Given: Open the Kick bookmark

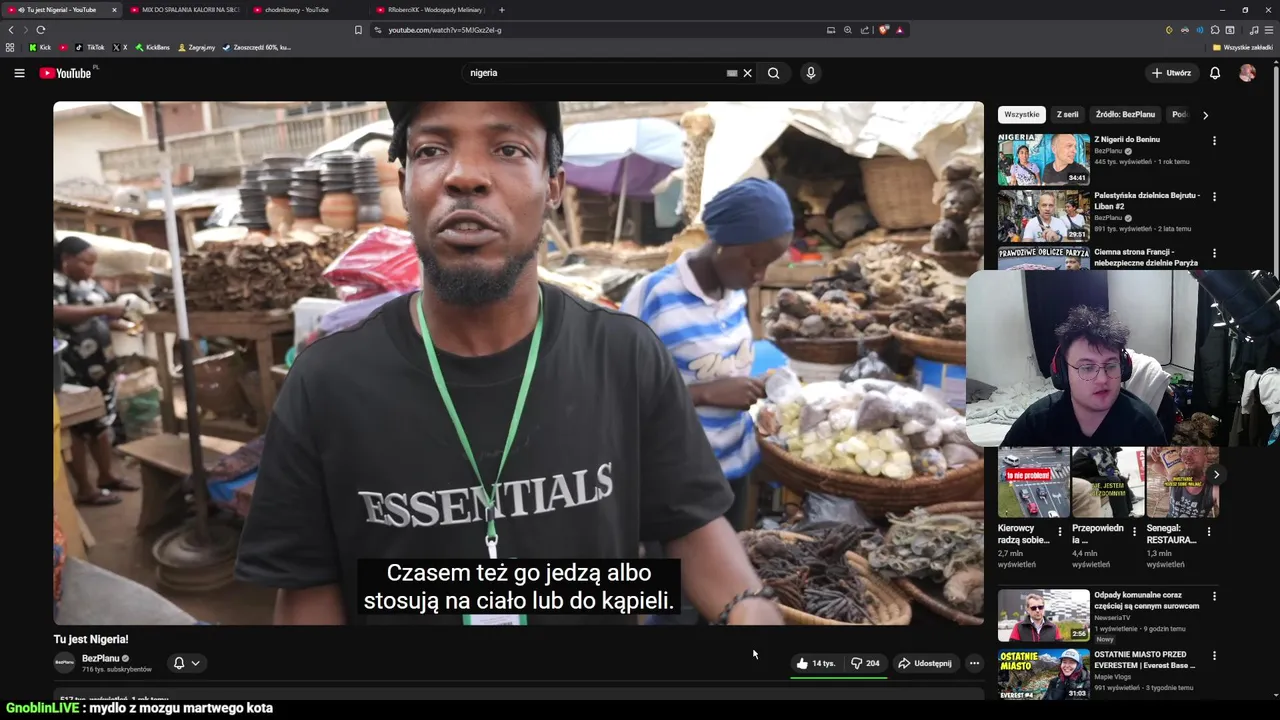Looking at the screenshot, I should pos(40,47).
